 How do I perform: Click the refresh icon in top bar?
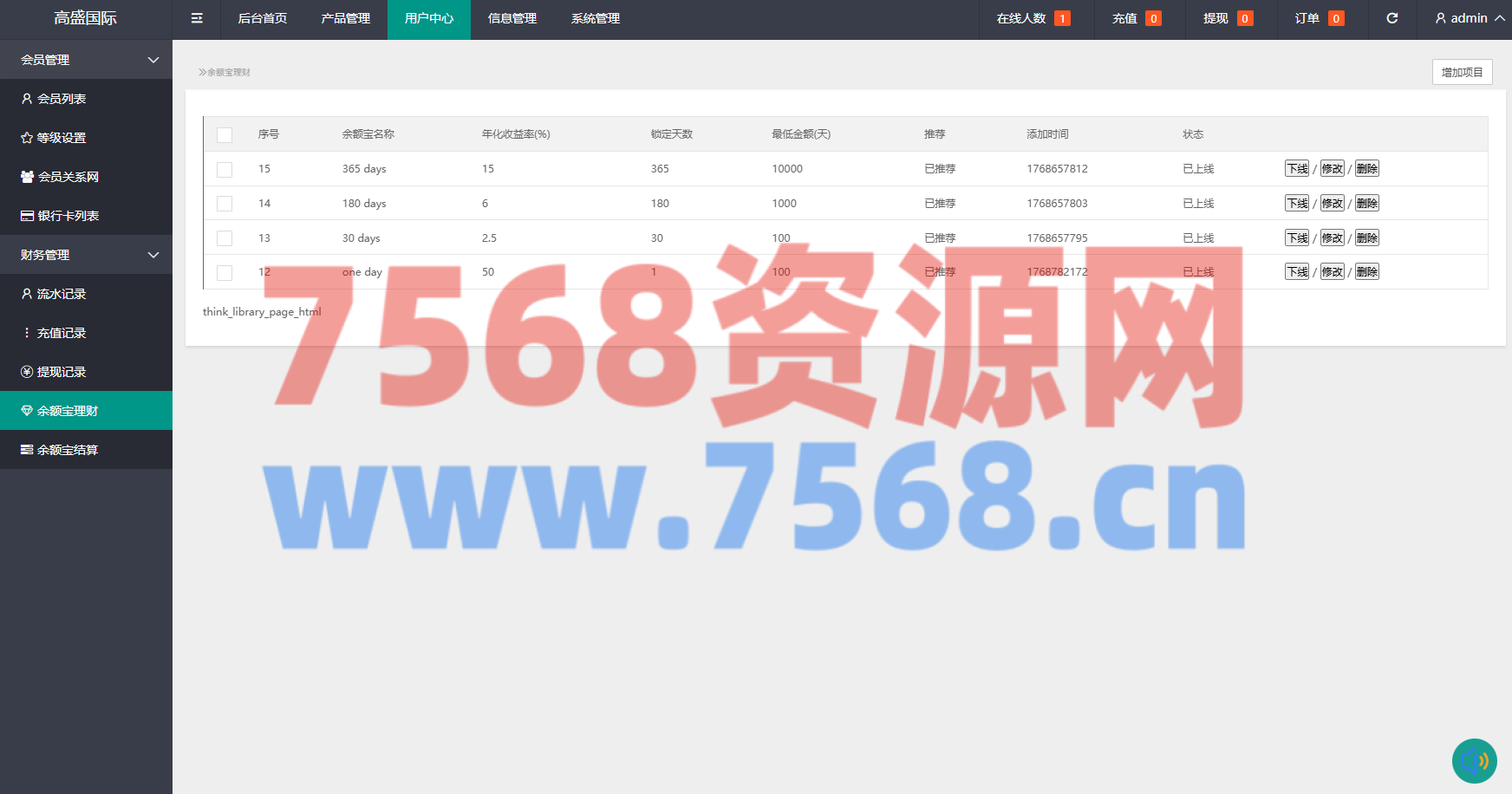click(x=1392, y=18)
